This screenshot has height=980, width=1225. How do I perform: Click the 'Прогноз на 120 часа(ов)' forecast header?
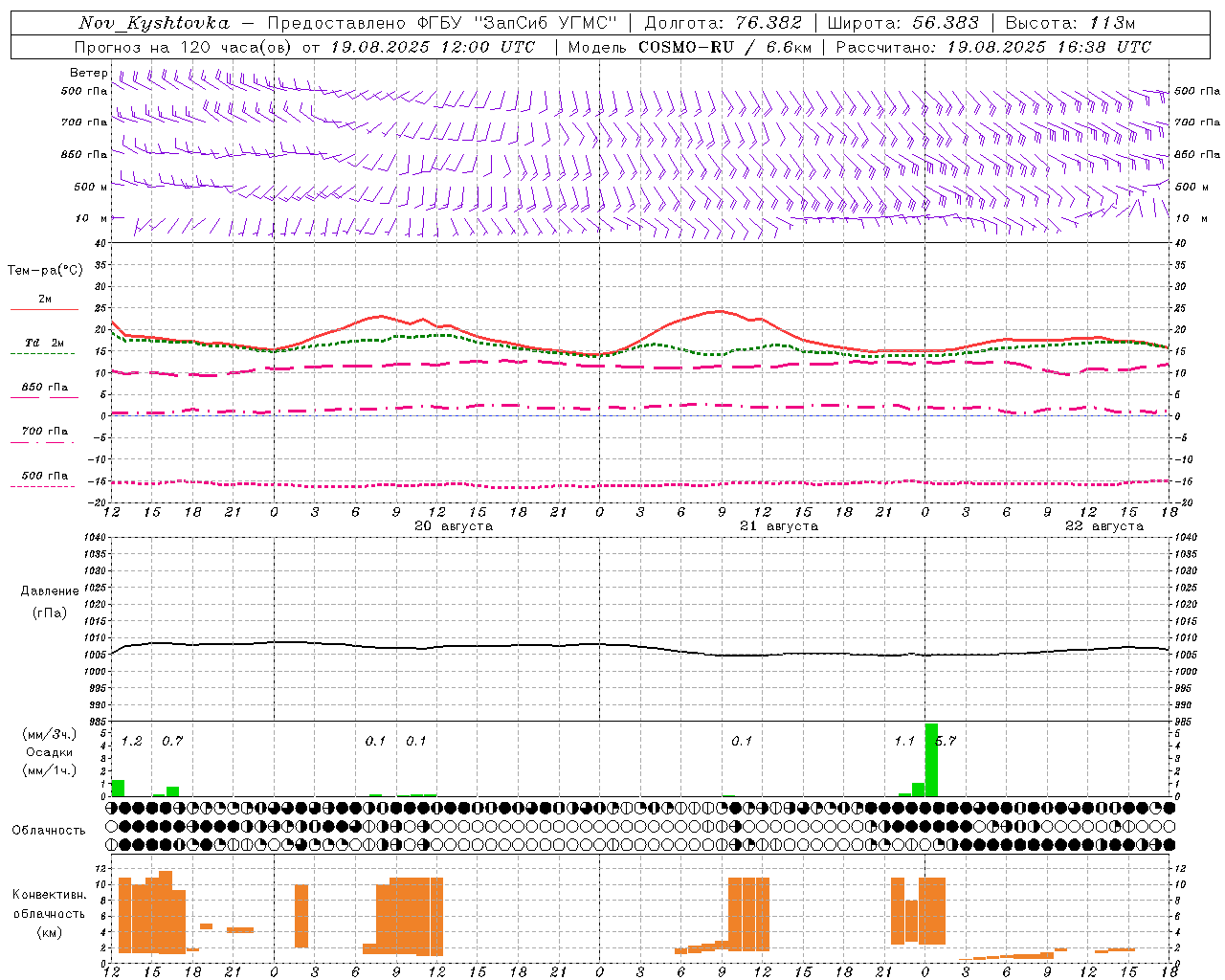tap(182, 47)
